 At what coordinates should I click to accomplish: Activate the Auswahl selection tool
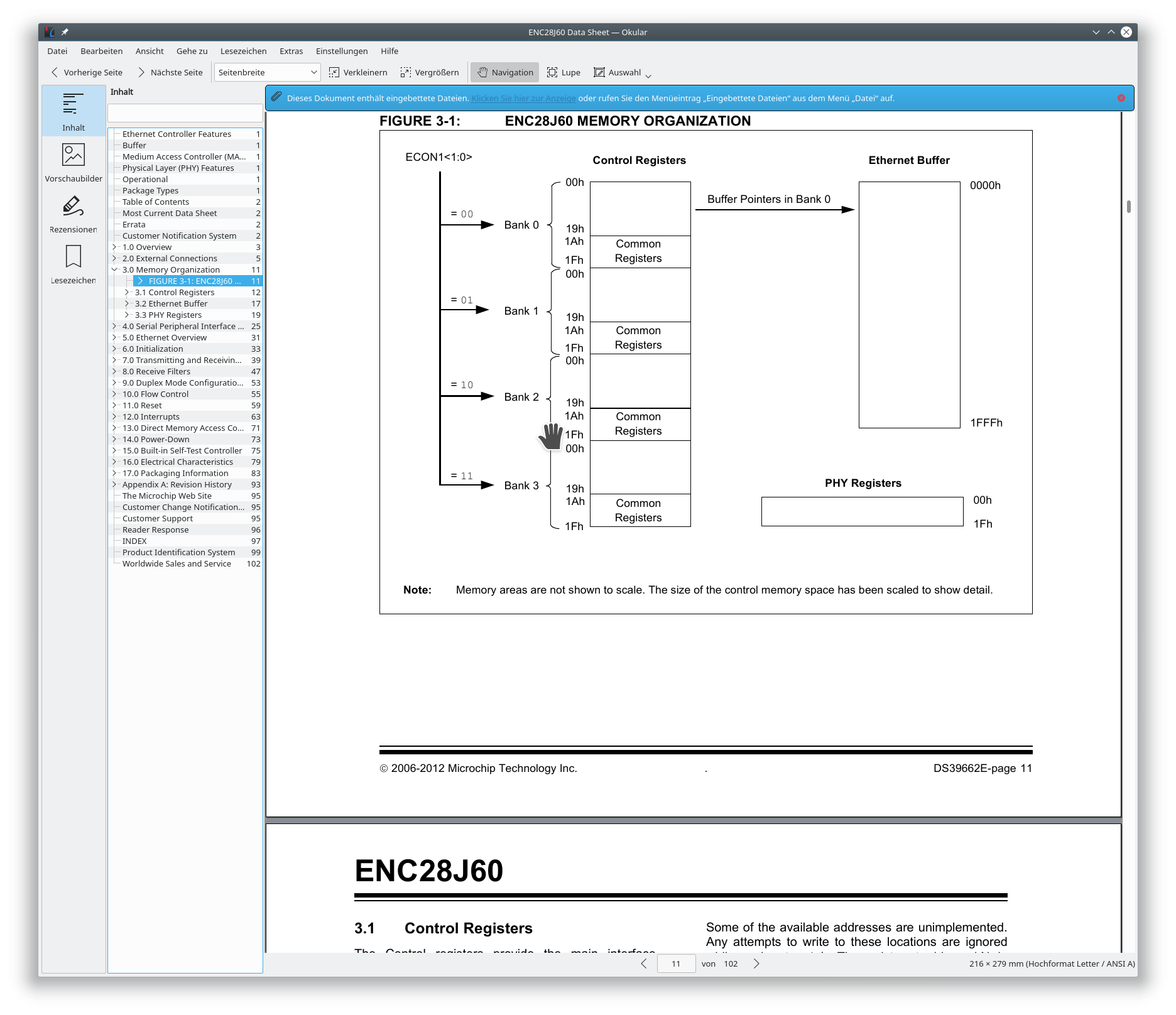tap(618, 72)
